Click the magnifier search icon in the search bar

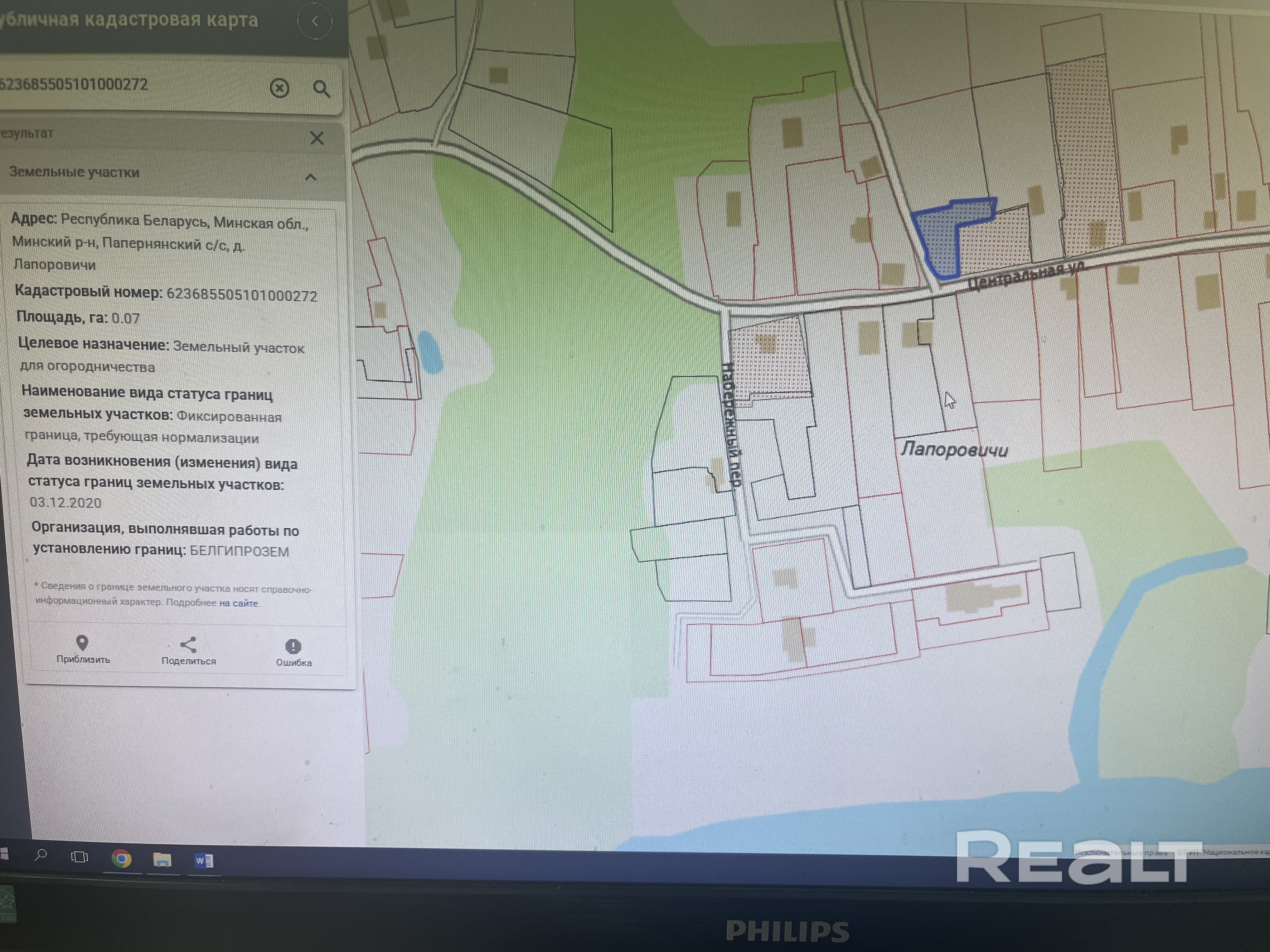[322, 89]
